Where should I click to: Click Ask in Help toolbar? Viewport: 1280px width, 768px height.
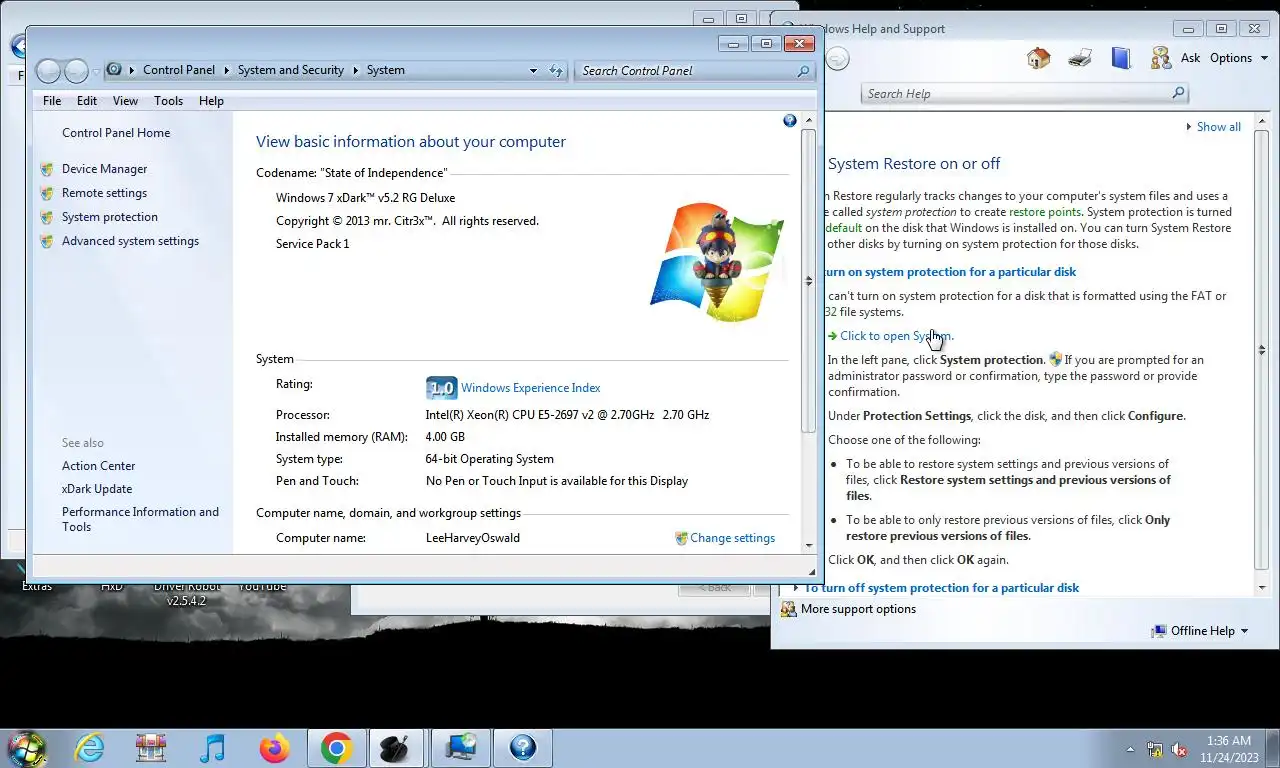coord(1190,58)
